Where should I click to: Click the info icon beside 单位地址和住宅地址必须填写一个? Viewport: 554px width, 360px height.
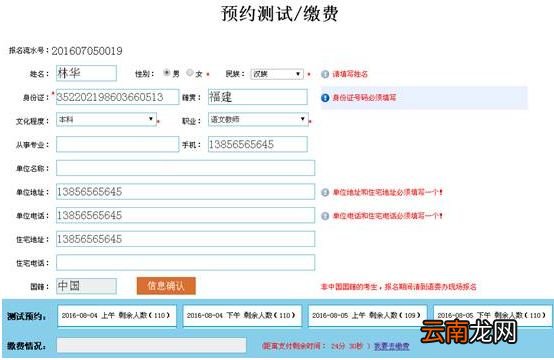click(325, 193)
